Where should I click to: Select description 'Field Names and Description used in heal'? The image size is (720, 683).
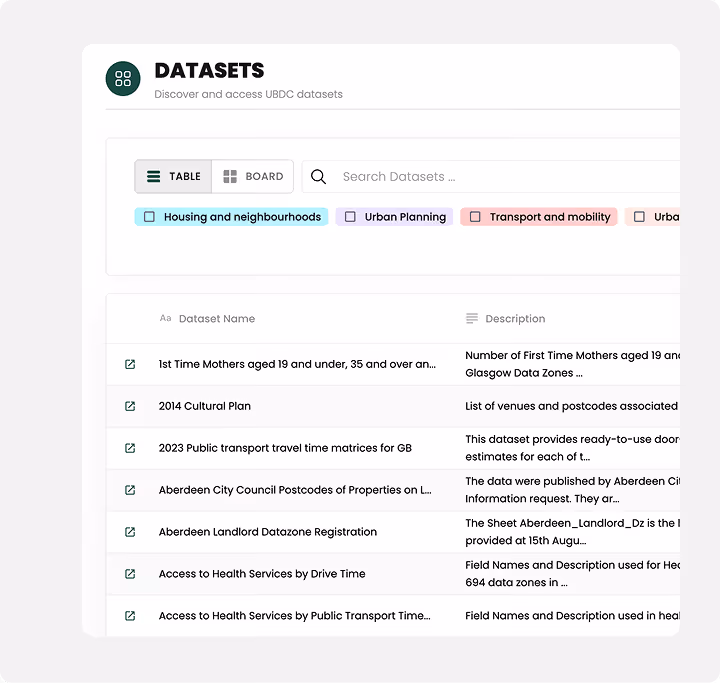(x=572, y=615)
